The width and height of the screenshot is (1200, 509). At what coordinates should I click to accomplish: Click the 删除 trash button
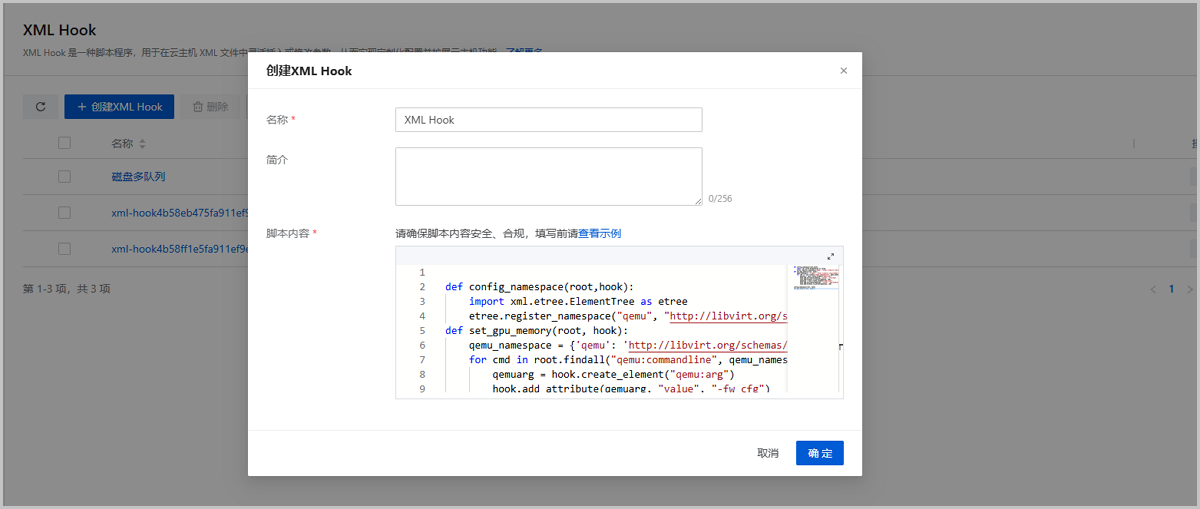coord(210,107)
